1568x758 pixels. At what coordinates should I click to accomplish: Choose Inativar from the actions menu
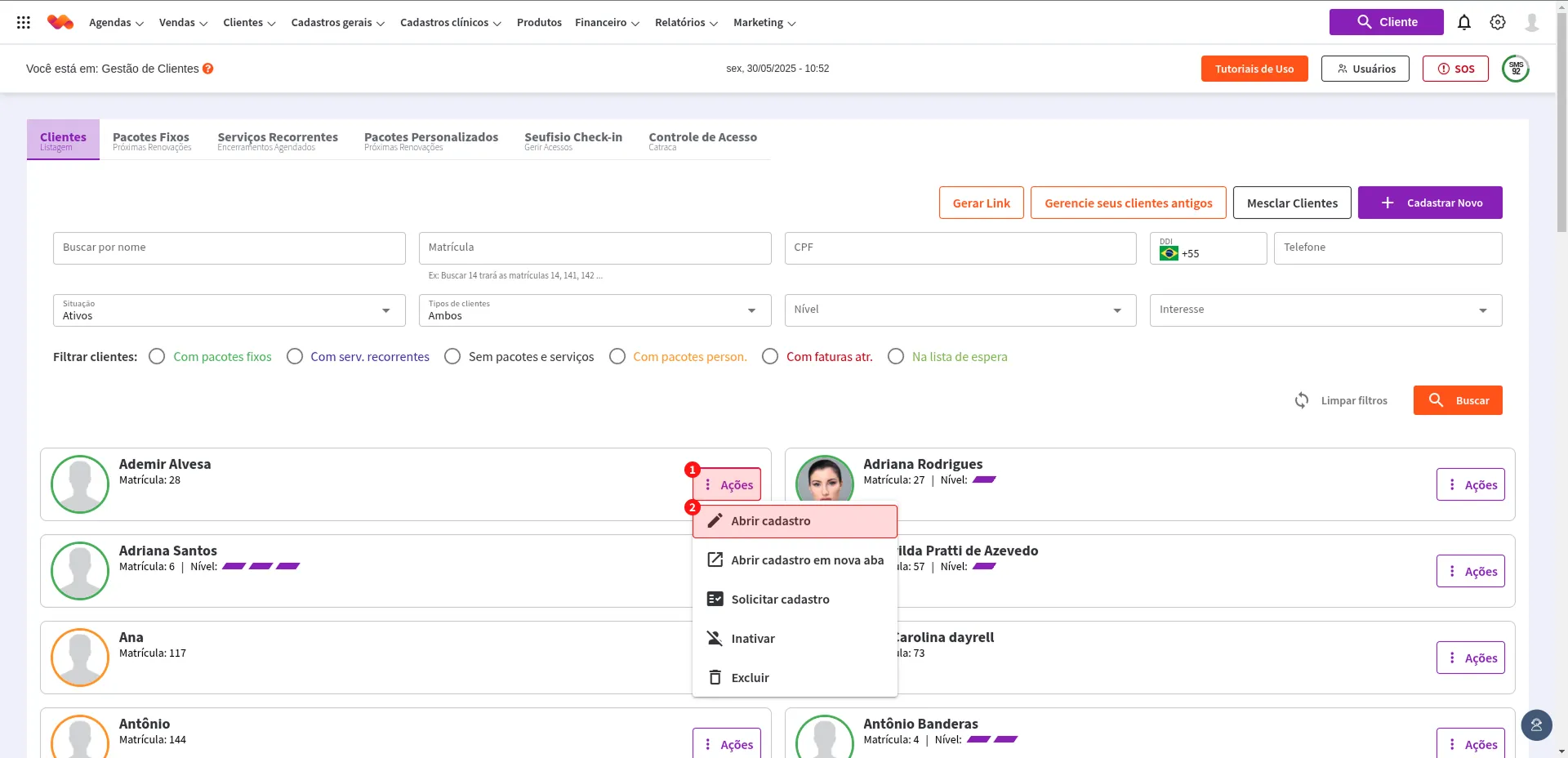(x=752, y=639)
